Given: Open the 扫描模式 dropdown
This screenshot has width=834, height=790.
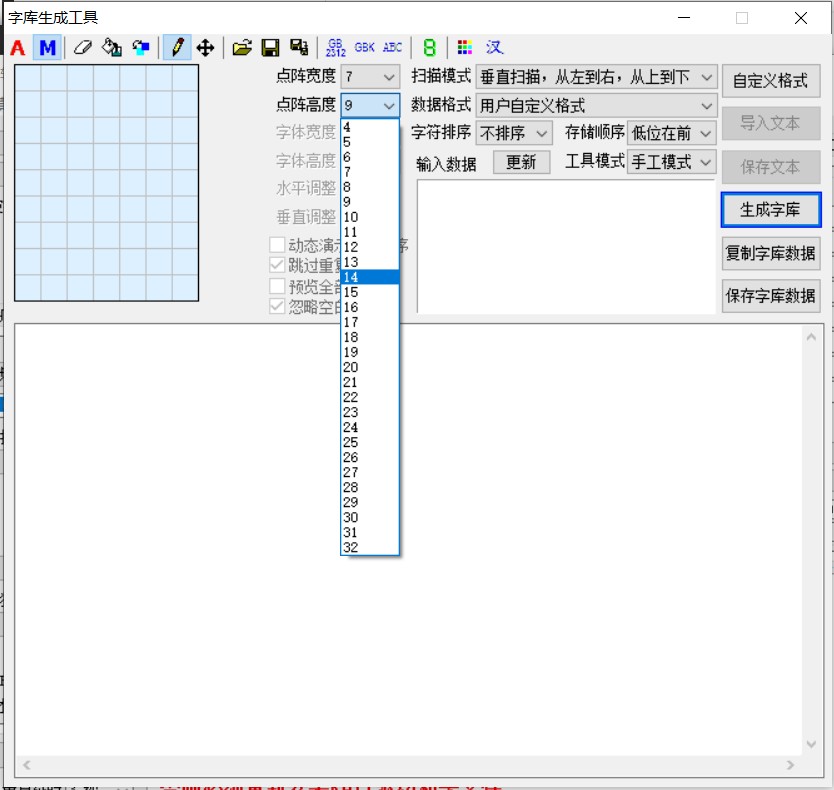Looking at the screenshot, I should (x=596, y=77).
